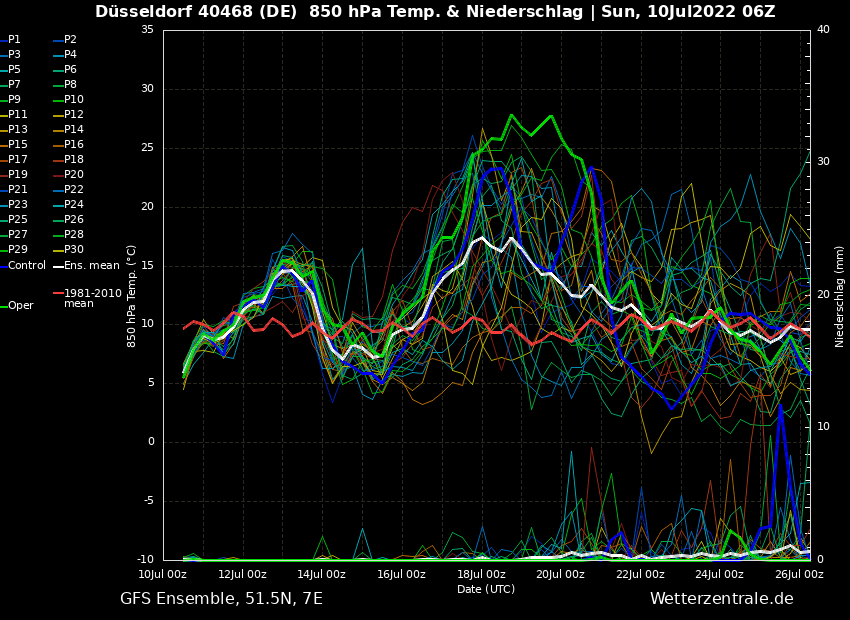Select the 10Jul 00z x-axis label
The height and width of the screenshot is (620, 850).
[163, 575]
